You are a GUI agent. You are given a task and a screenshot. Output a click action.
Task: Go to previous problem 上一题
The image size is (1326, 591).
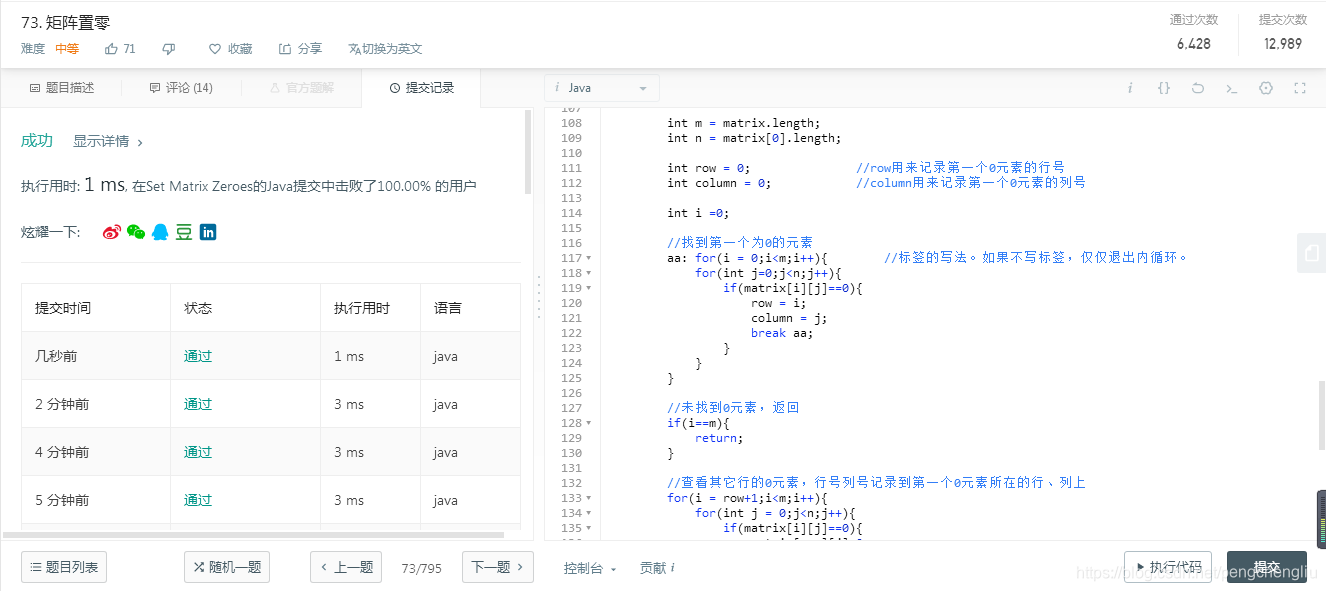click(x=346, y=567)
